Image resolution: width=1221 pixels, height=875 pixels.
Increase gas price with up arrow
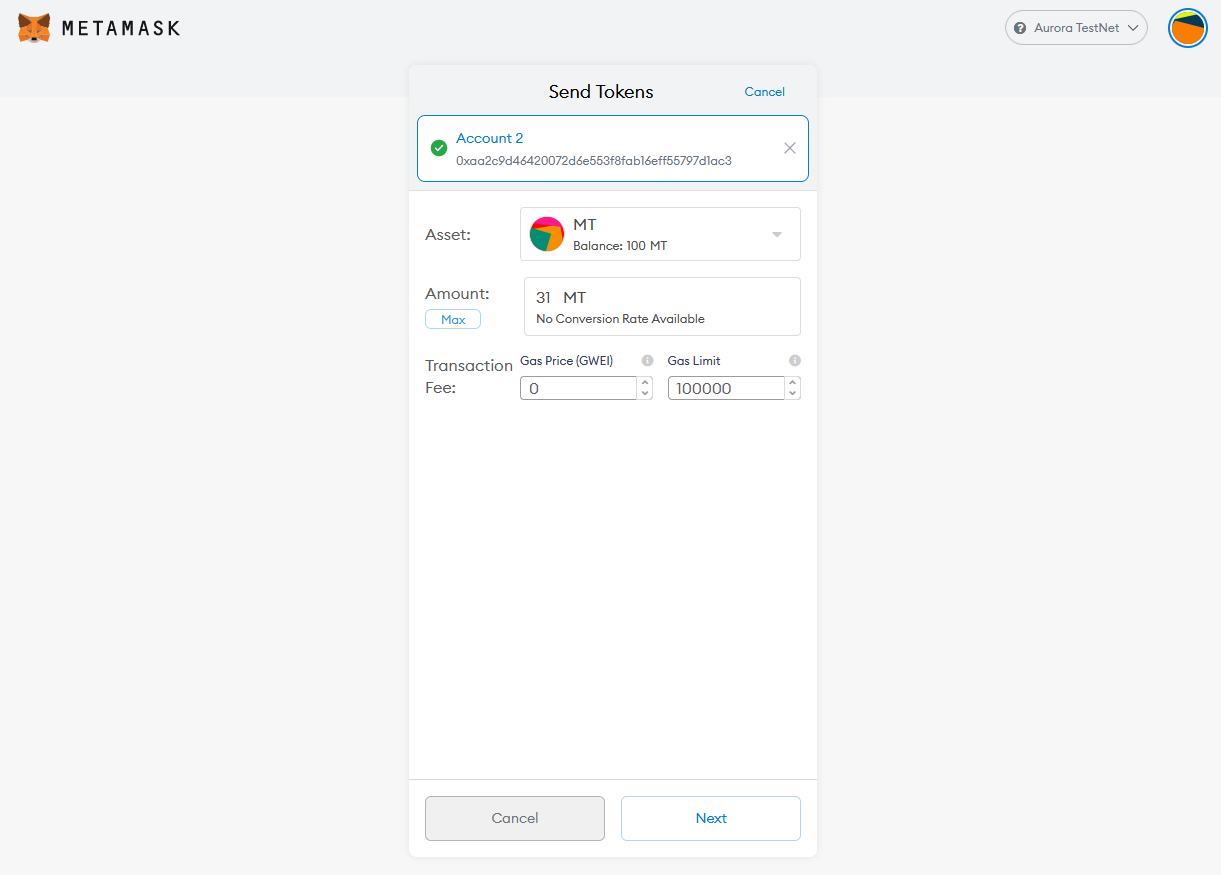645,382
